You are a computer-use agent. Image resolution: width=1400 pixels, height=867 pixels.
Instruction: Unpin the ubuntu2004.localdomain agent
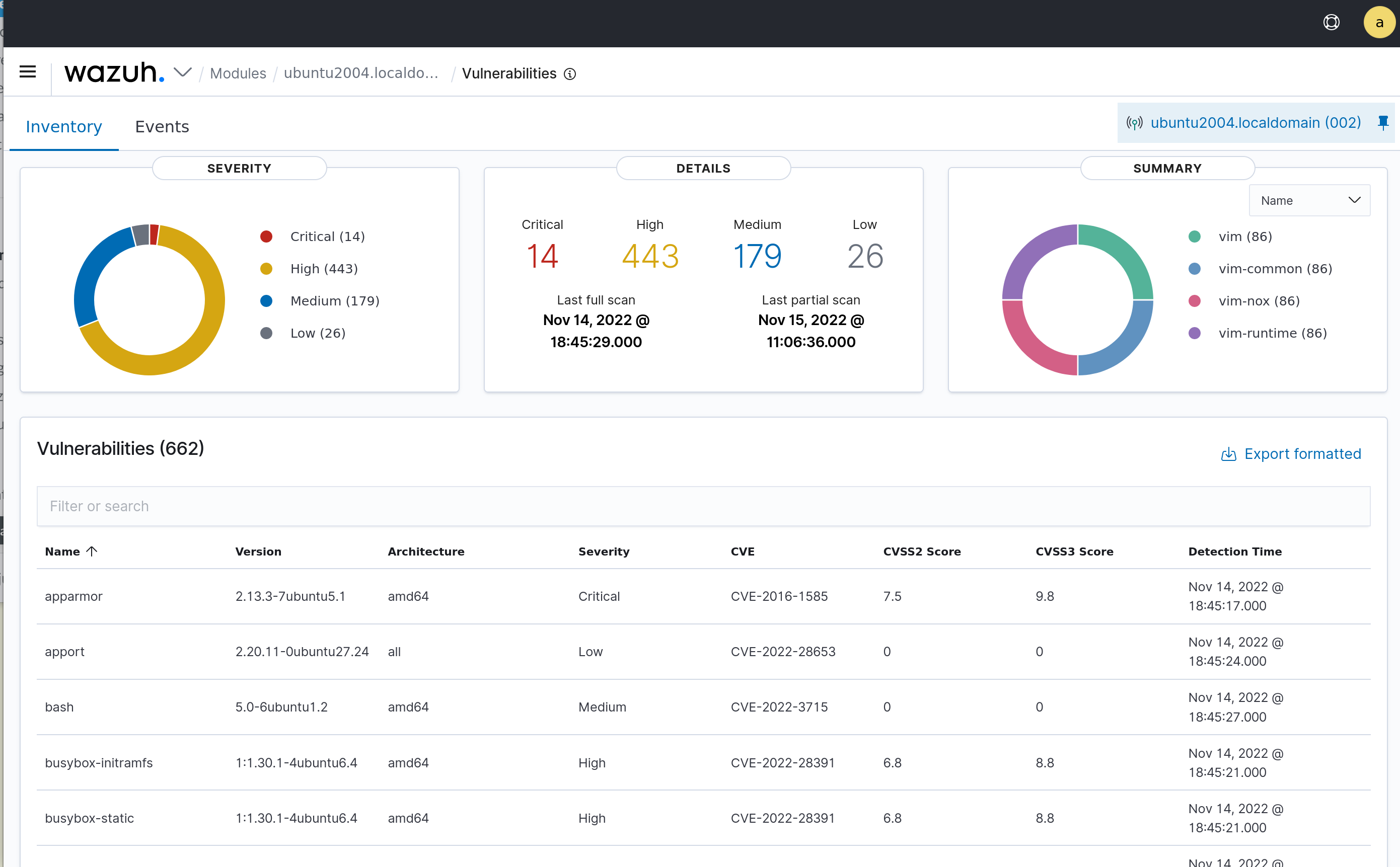[1383, 123]
